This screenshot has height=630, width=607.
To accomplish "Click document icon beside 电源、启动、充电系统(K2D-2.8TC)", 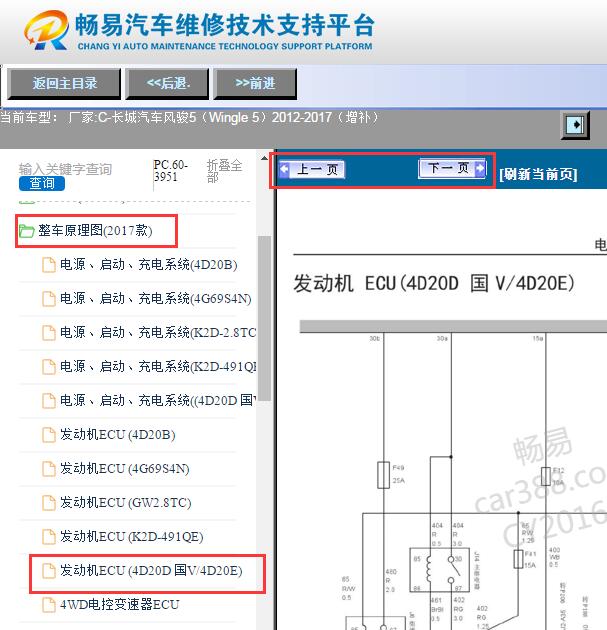I will (x=49, y=333).
